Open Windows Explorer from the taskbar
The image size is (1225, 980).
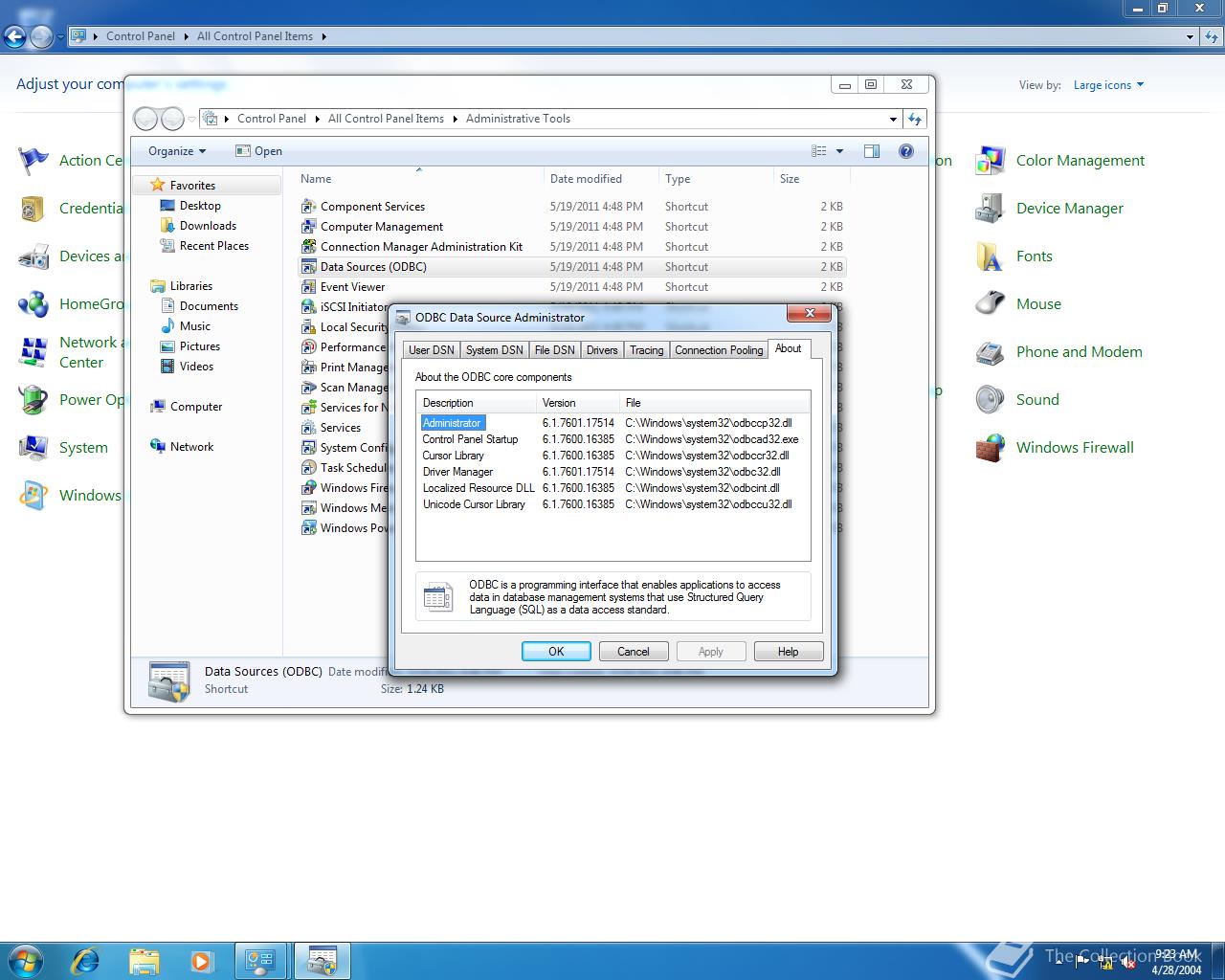coord(144,960)
